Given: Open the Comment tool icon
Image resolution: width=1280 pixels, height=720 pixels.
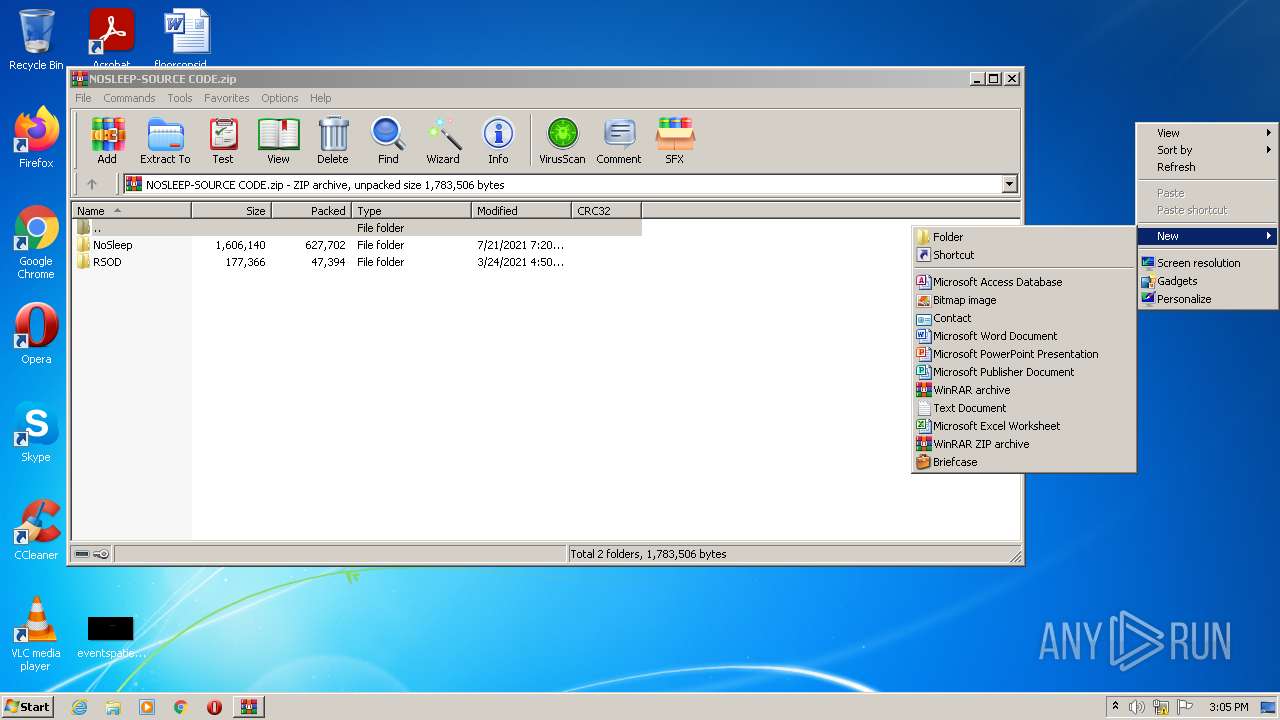Looking at the screenshot, I should 619,140.
